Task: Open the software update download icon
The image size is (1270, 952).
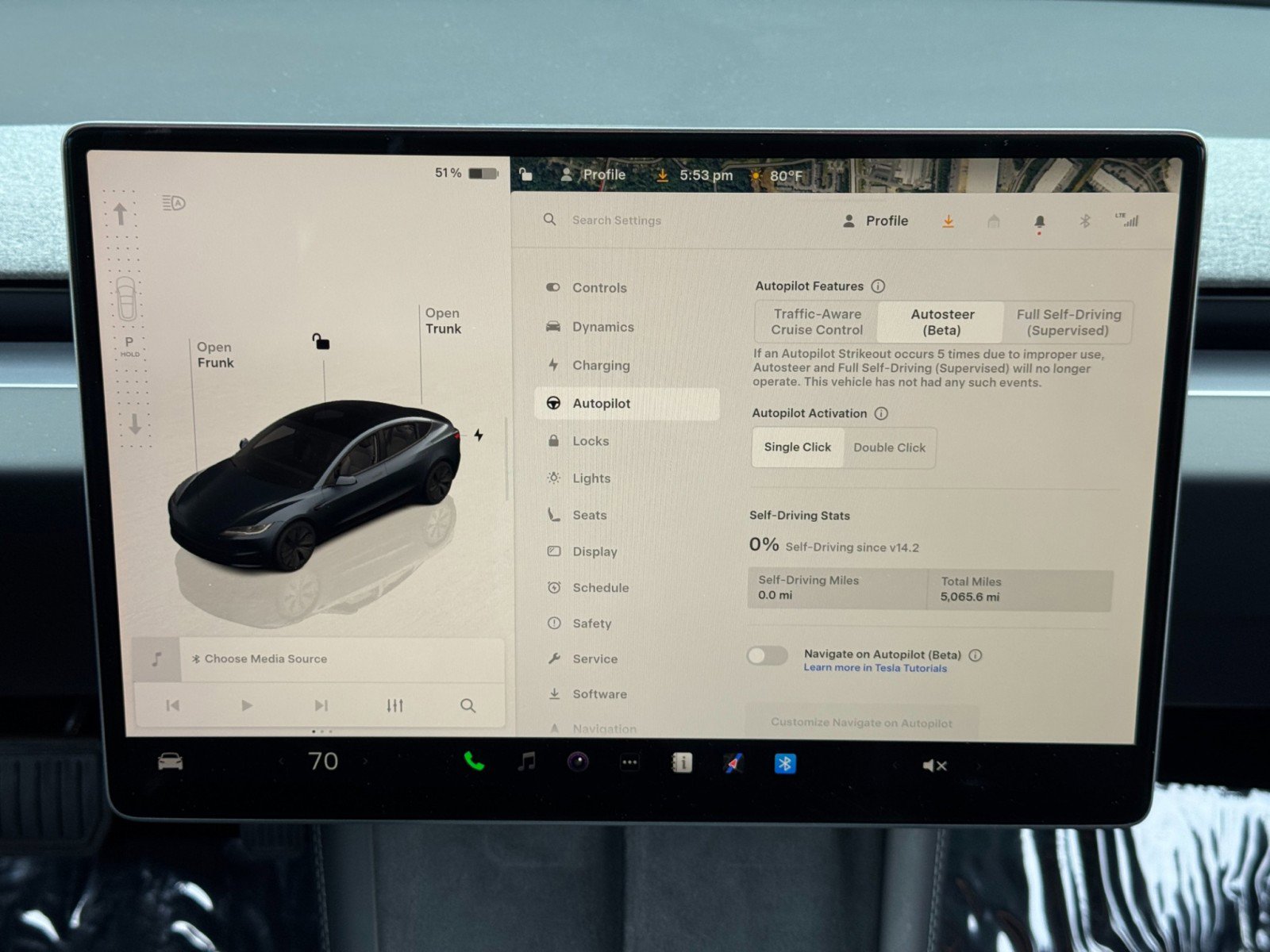Action: [949, 221]
